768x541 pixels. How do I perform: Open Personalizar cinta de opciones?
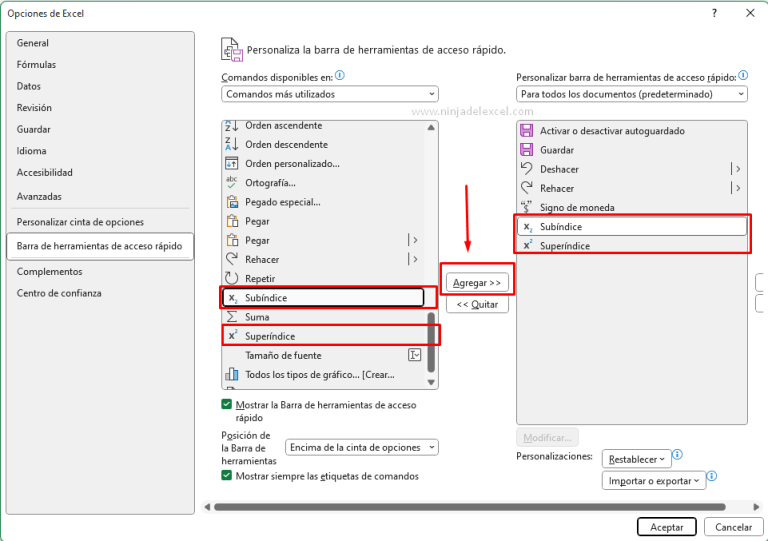[x=80, y=222]
